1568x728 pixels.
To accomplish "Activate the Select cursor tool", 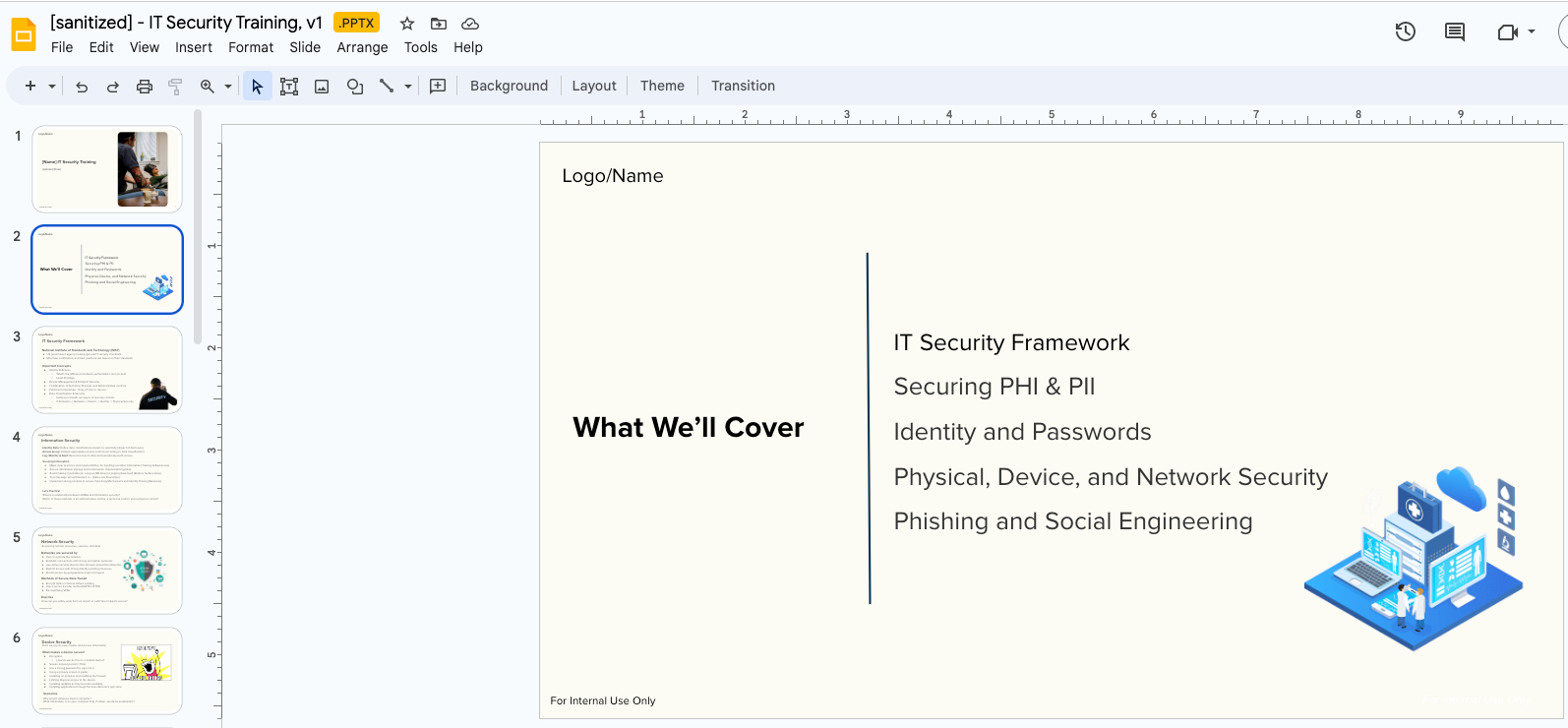I will tap(258, 87).
